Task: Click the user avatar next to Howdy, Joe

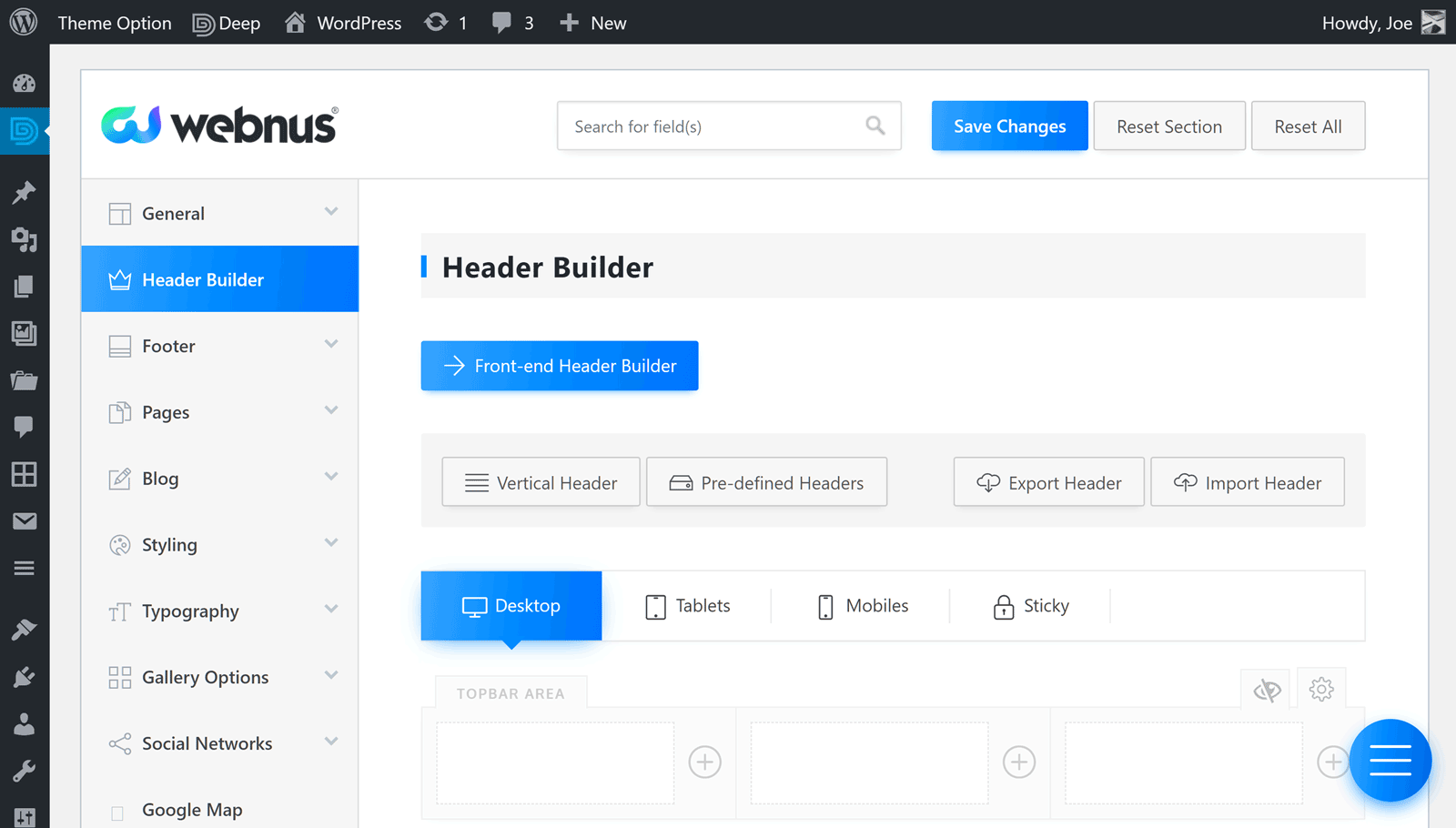Action: 1433,22
